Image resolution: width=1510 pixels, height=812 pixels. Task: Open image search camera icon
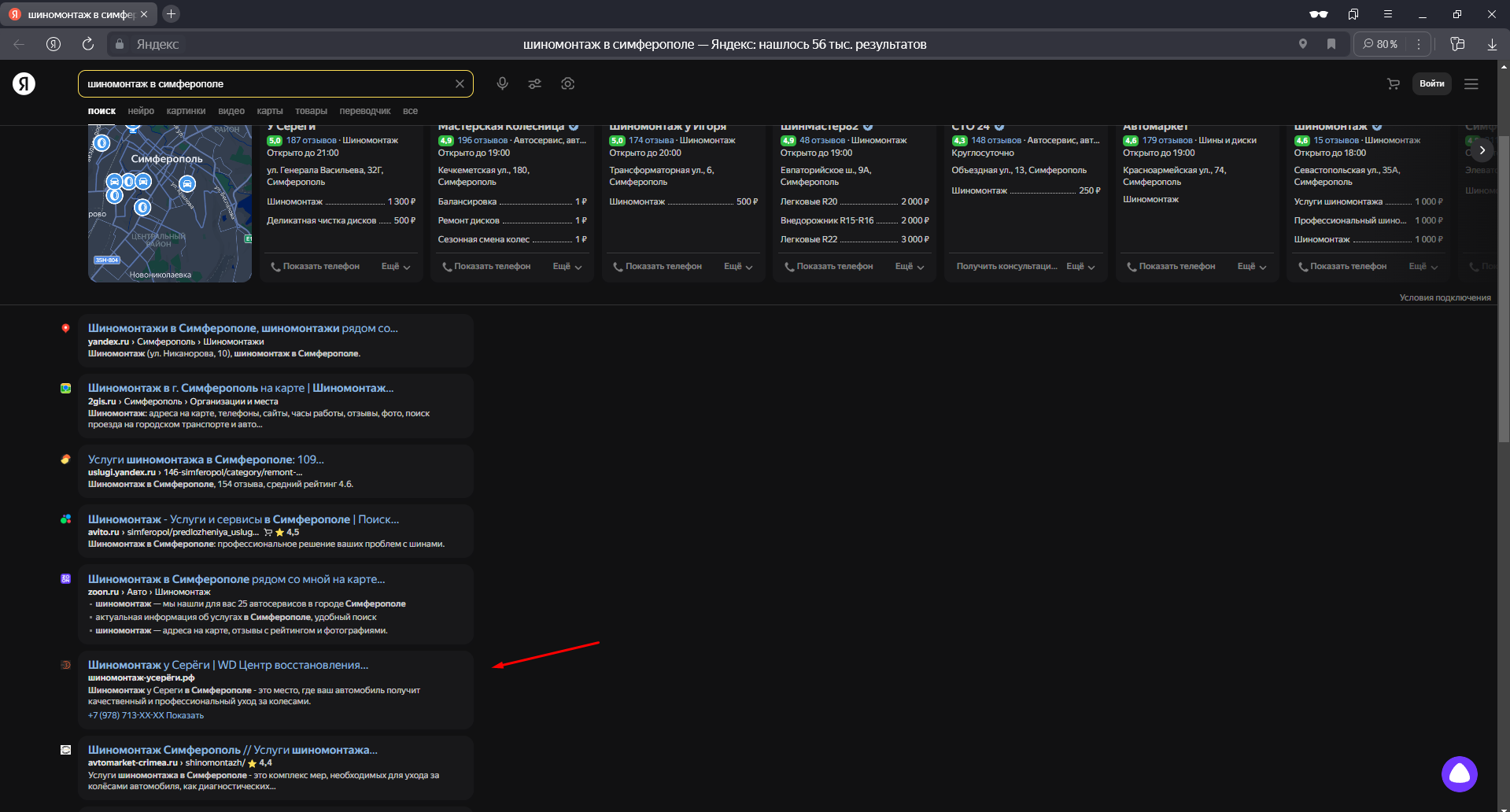568,83
